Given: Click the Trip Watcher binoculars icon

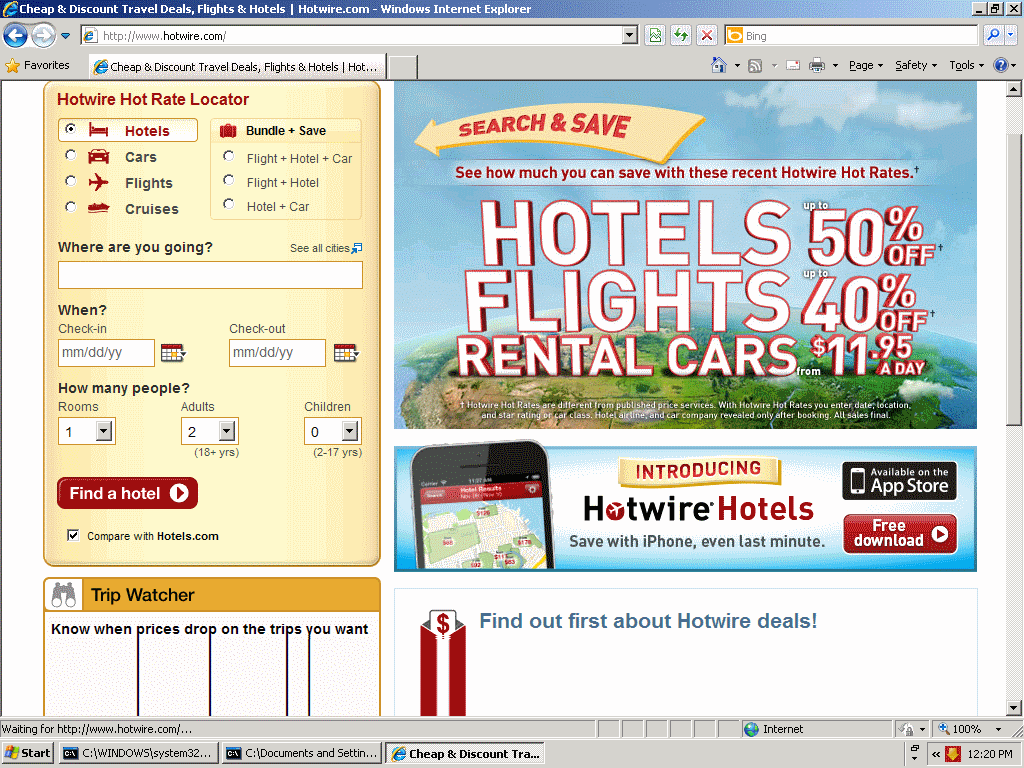Looking at the screenshot, I should point(63,595).
